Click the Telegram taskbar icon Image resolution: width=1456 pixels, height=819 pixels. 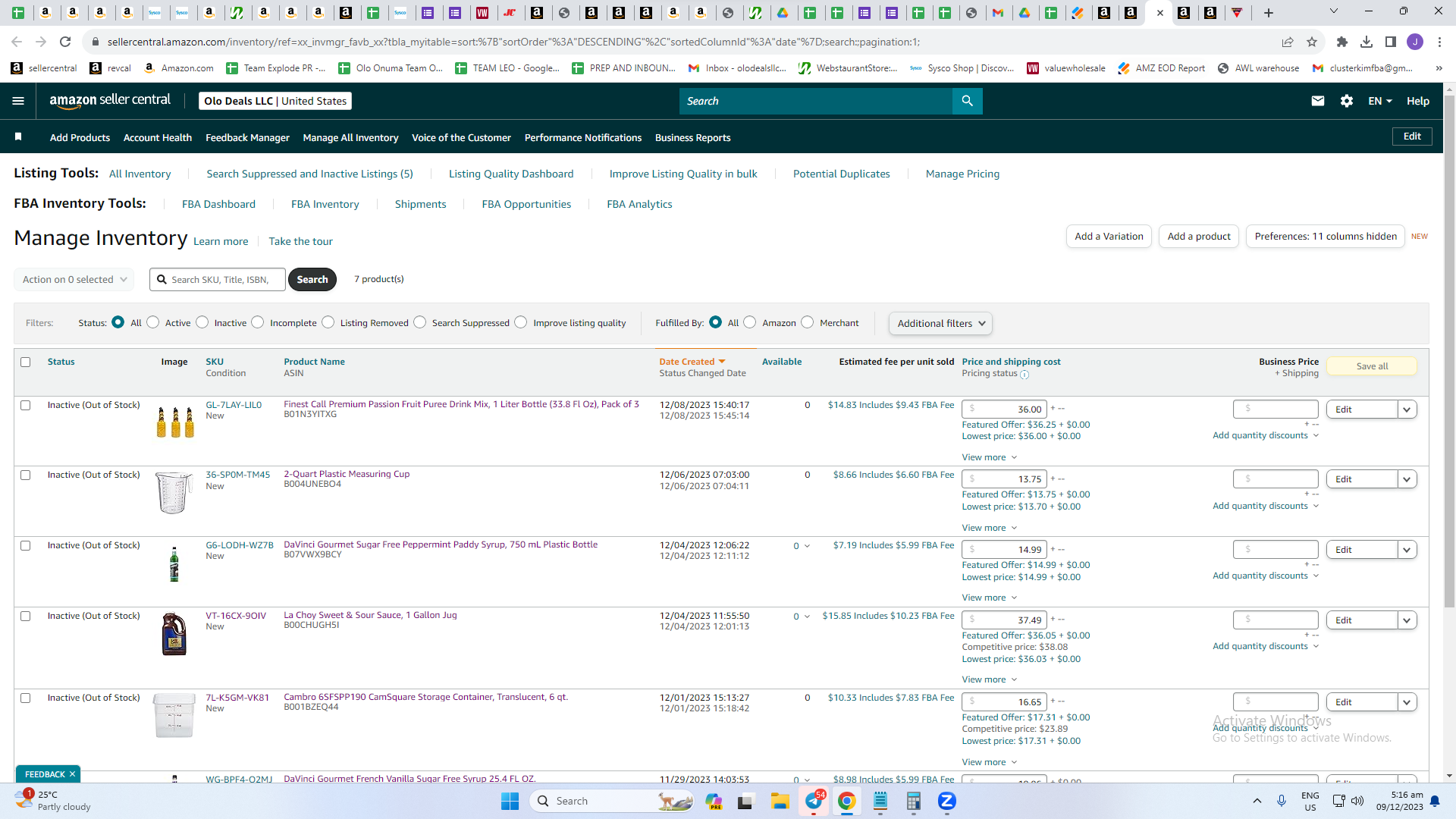814,801
